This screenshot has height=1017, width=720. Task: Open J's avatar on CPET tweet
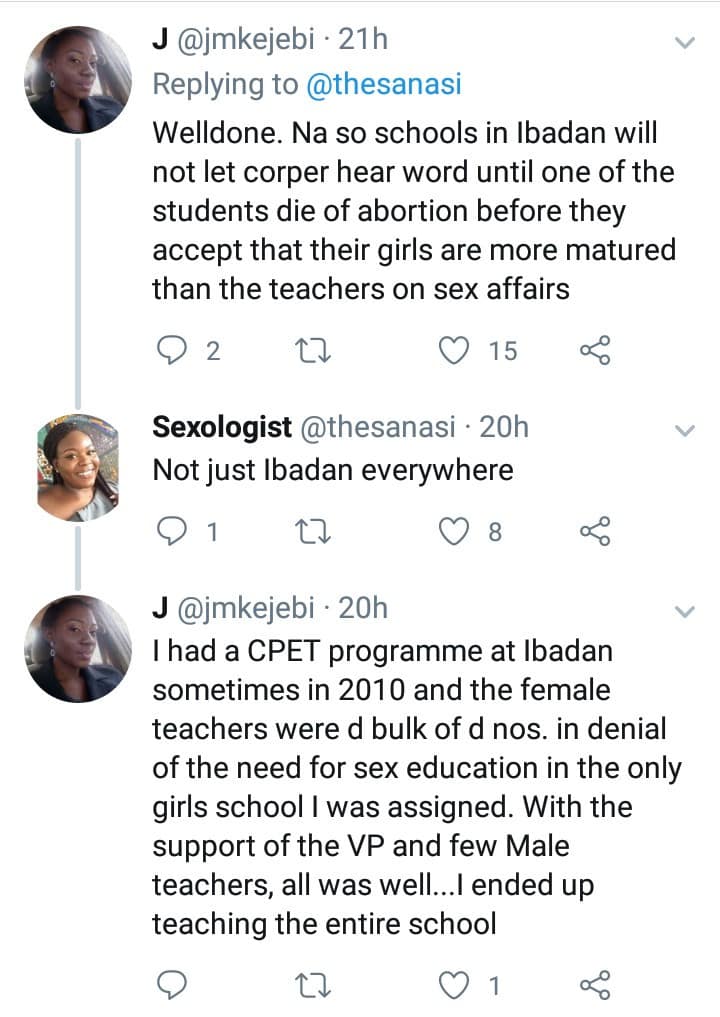(80, 648)
